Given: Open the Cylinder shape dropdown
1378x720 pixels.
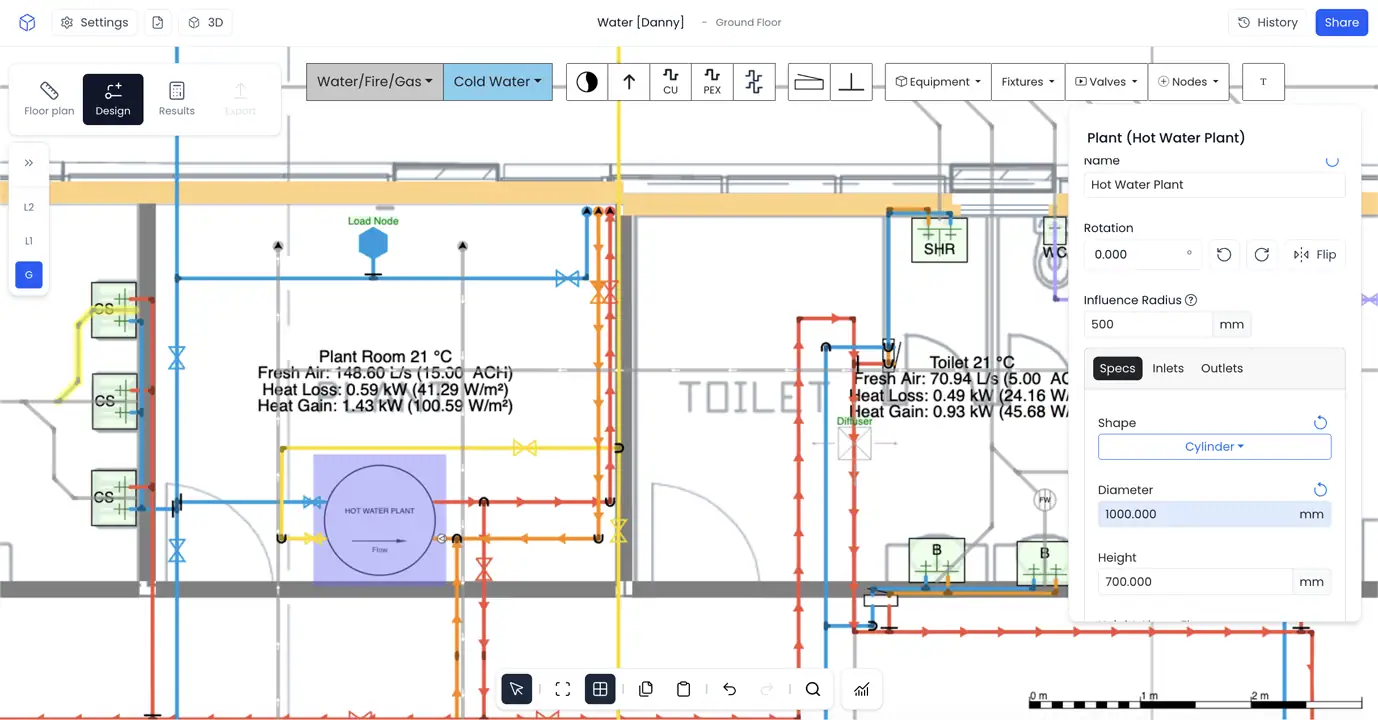Looking at the screenshot, I should [x=1214, y=447].
